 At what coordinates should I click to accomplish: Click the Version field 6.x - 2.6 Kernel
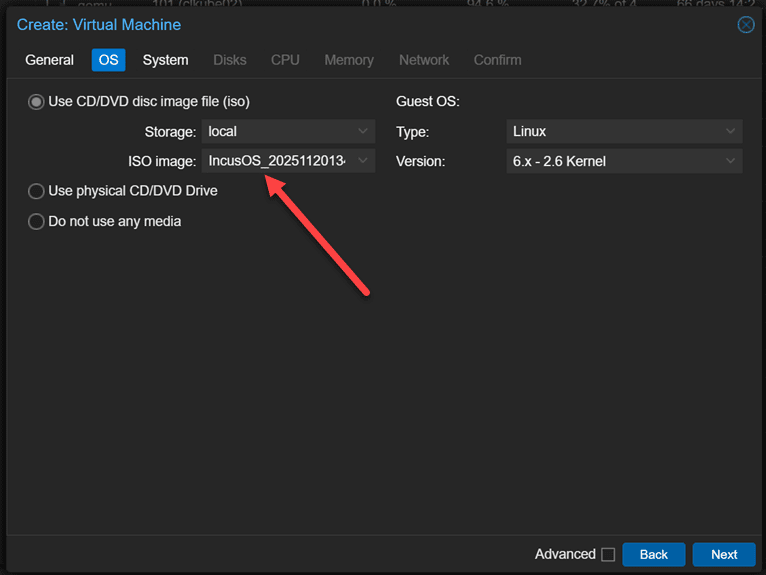(x=624, y=161)
